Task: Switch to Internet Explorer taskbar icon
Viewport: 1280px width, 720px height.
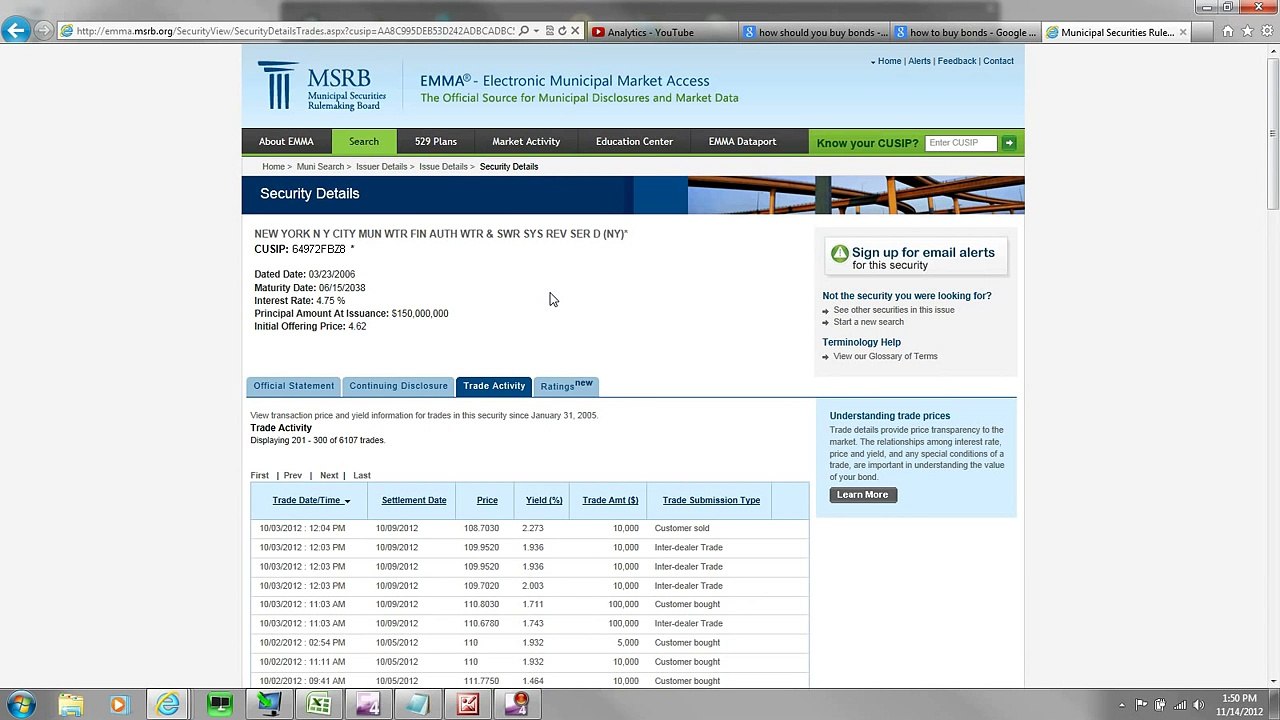Action: (x=168, y=705)
